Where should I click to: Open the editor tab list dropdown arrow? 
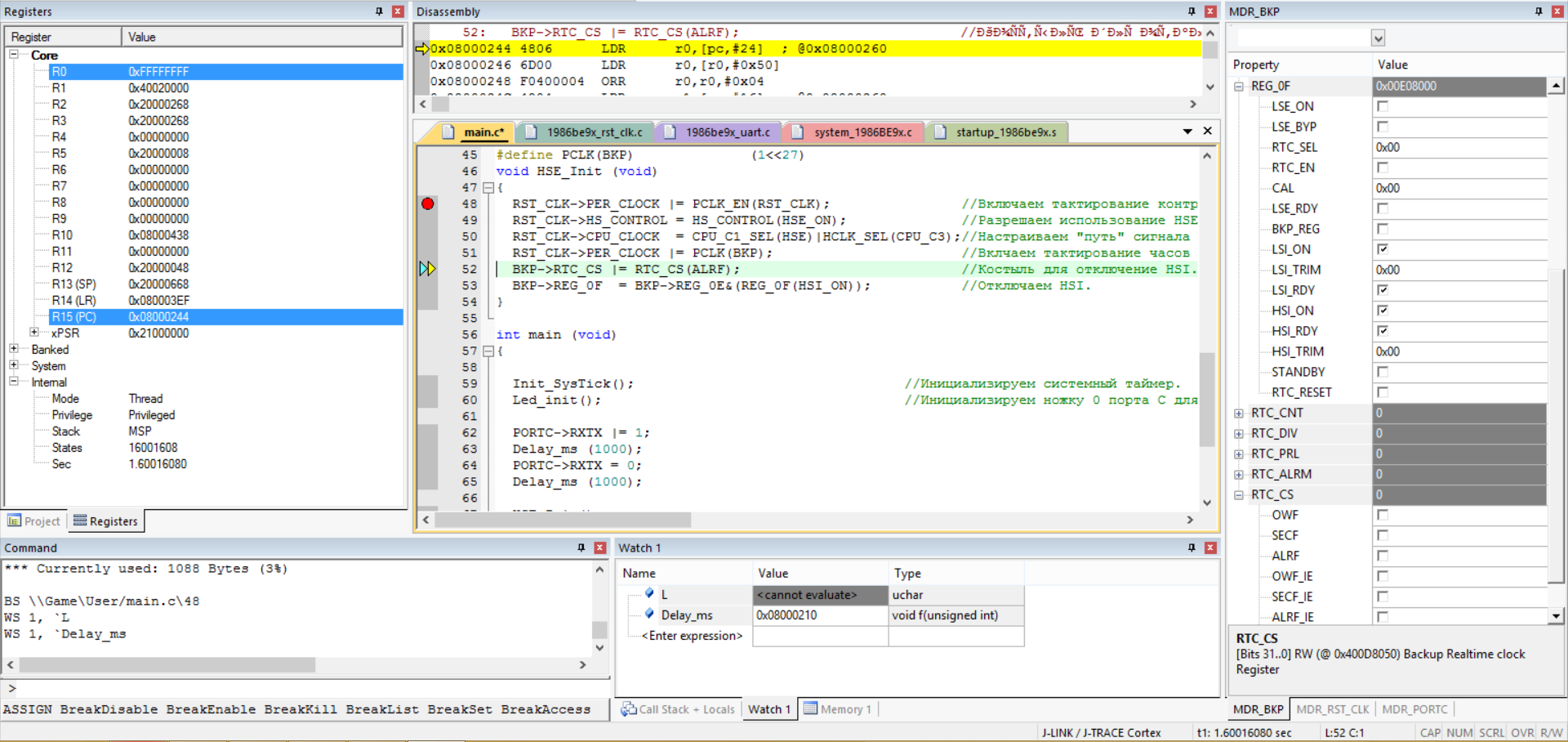[x=1187, y=132]
